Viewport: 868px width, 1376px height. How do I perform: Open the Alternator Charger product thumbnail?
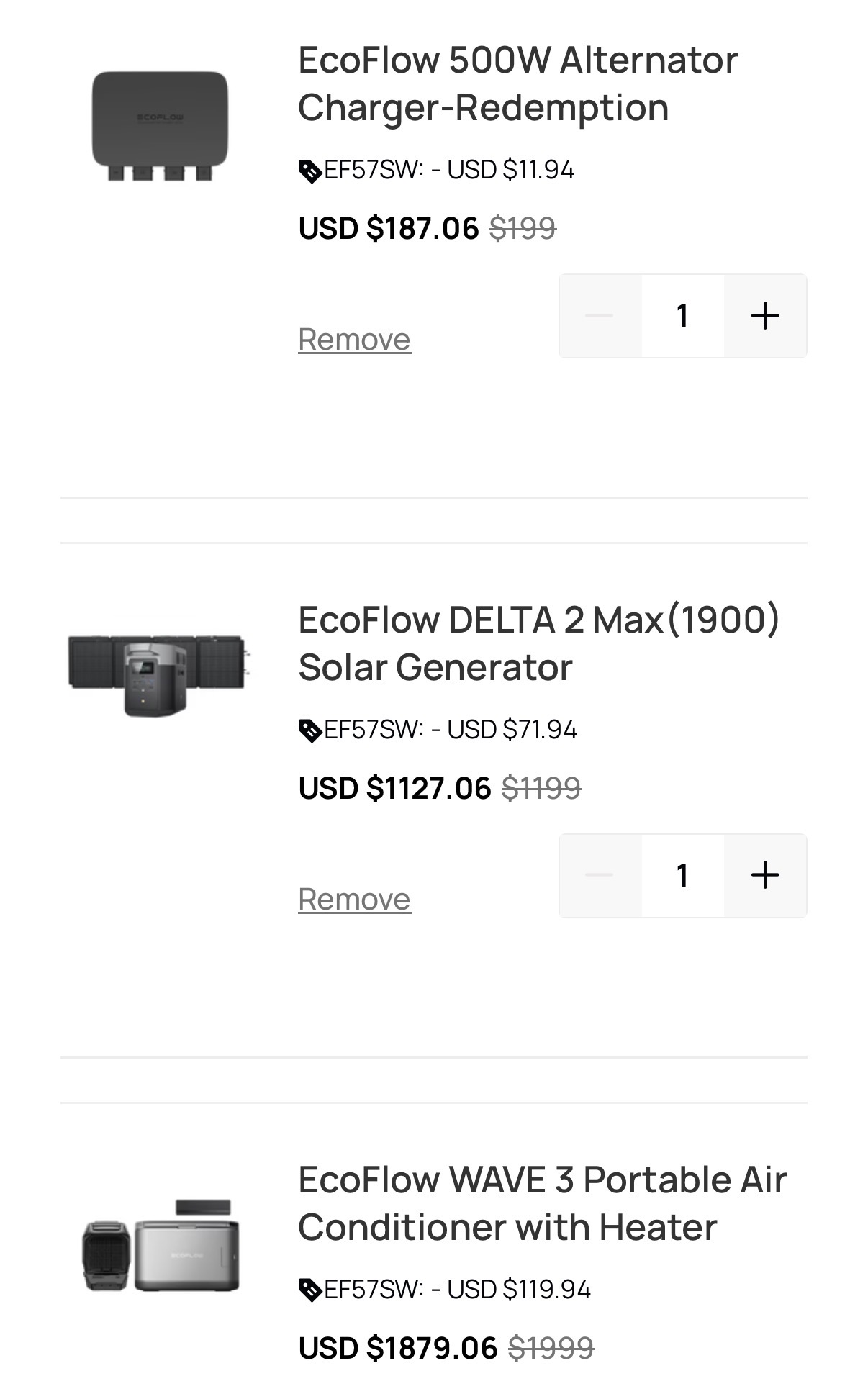click(x=160, y=125)
